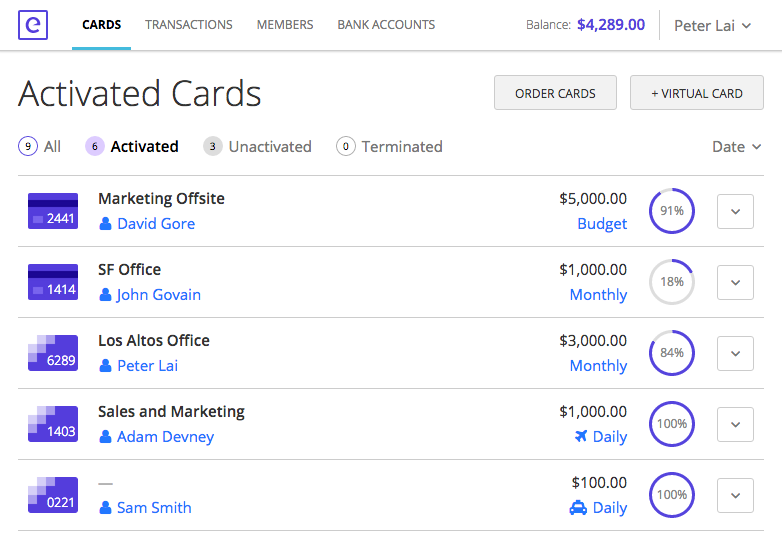Show only Unactivated cards
Image resolution: width=782 pixels, height=542 pixels.
click(x=257, y=146)
